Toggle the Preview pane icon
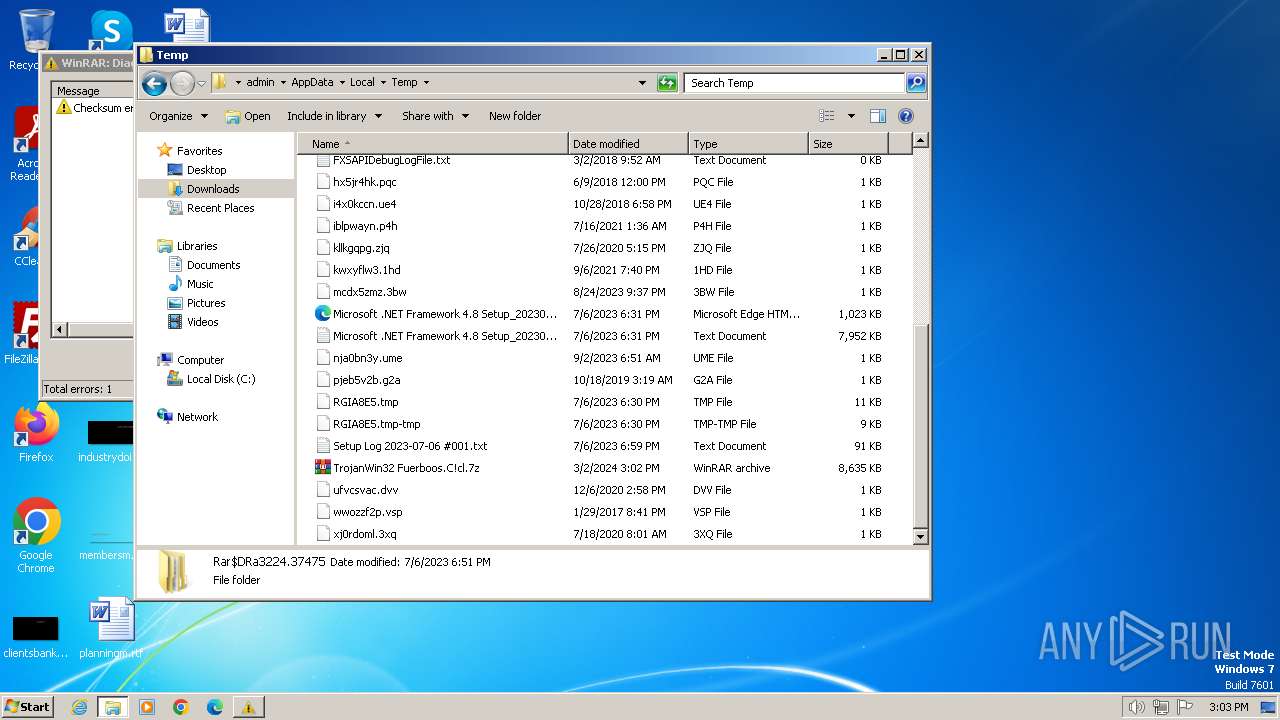This screenshot has width=1280, height=720. pyautogui.click(x=877, y=116)
